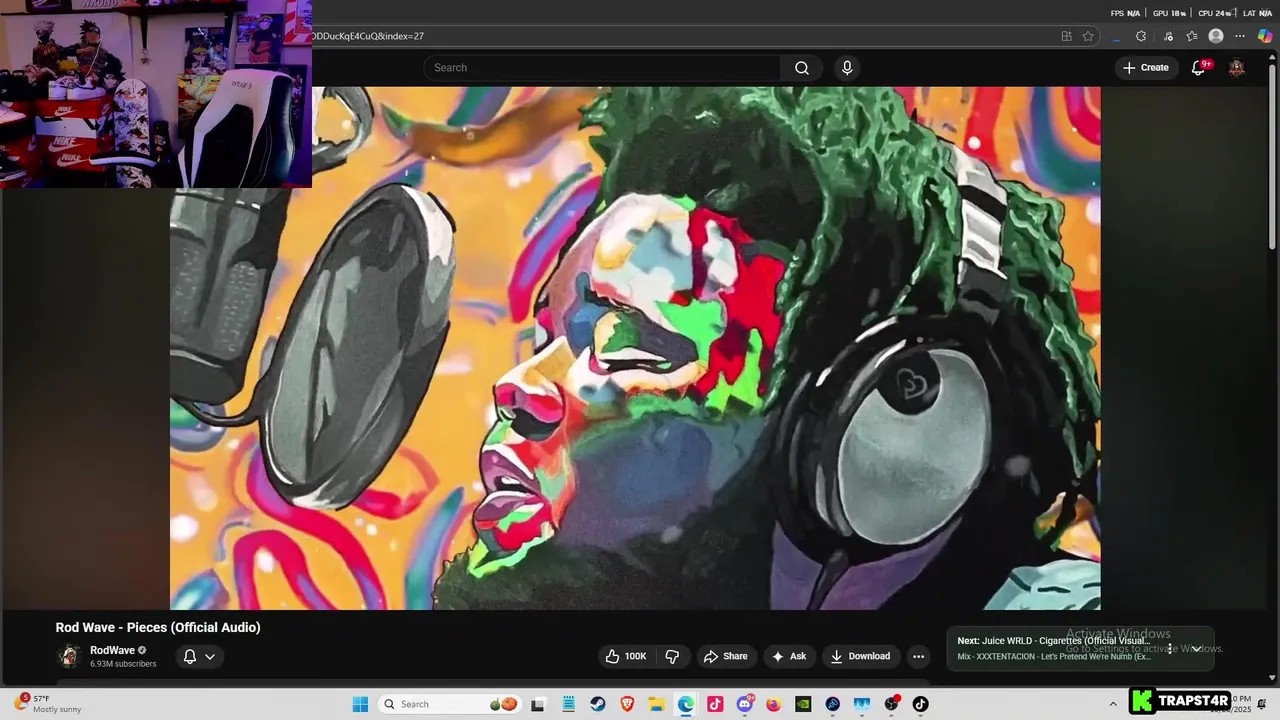Start voice search with microphone icon

[x=847, y=68]
